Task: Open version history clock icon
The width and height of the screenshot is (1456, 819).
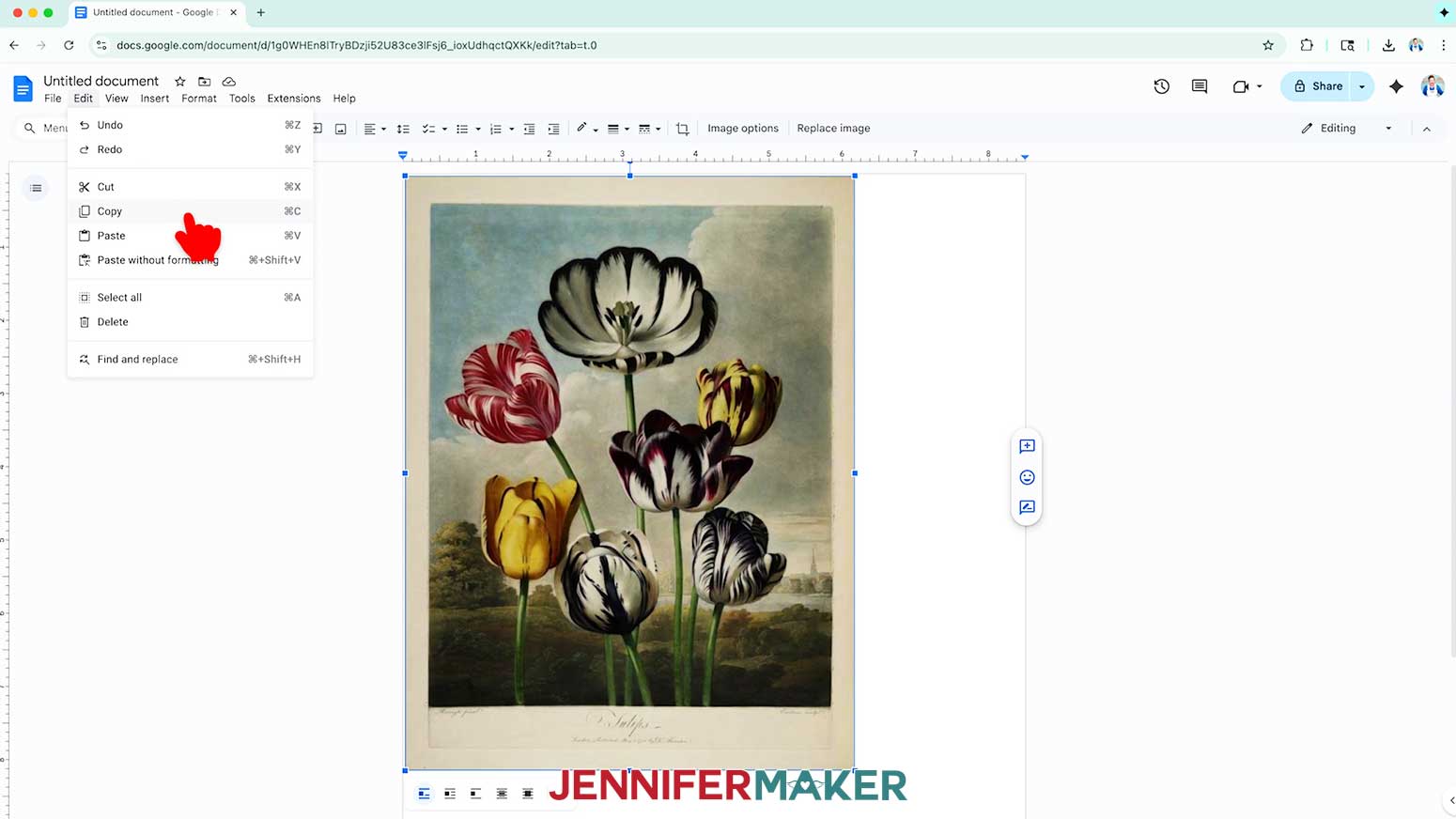Action: [x=1162, y=86]
